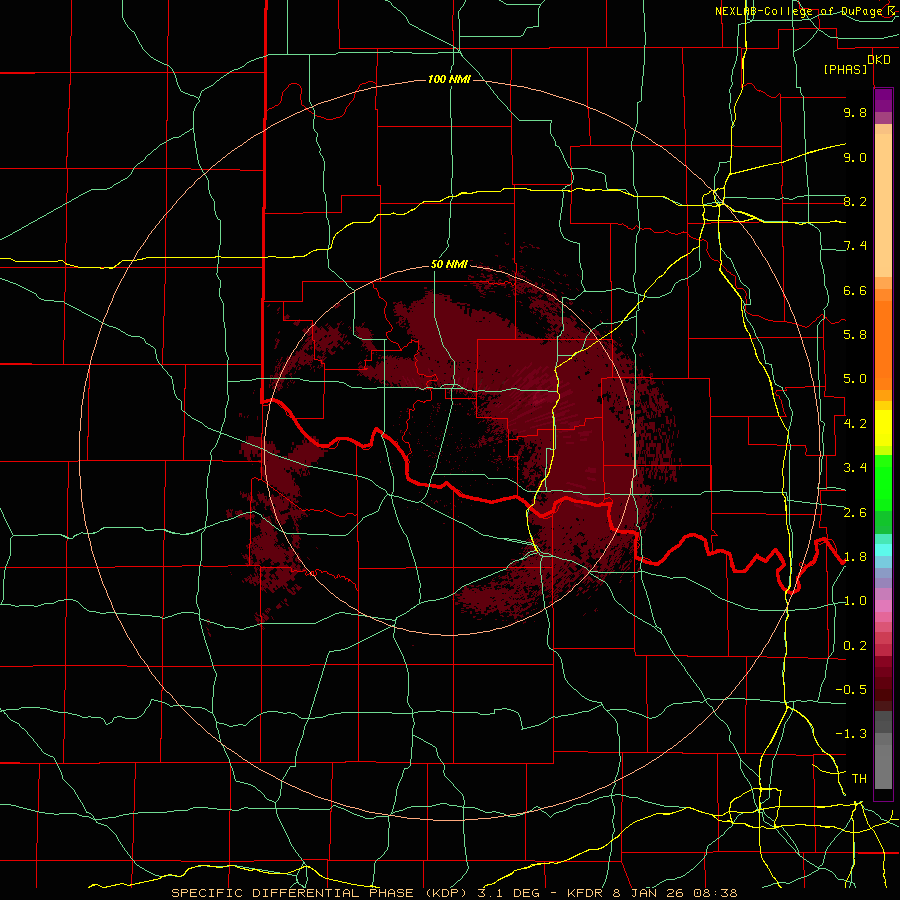Click the pink band of the color scale
Image resolution: width=900 pixels, height=900 pixels.
tap(883, 606)
